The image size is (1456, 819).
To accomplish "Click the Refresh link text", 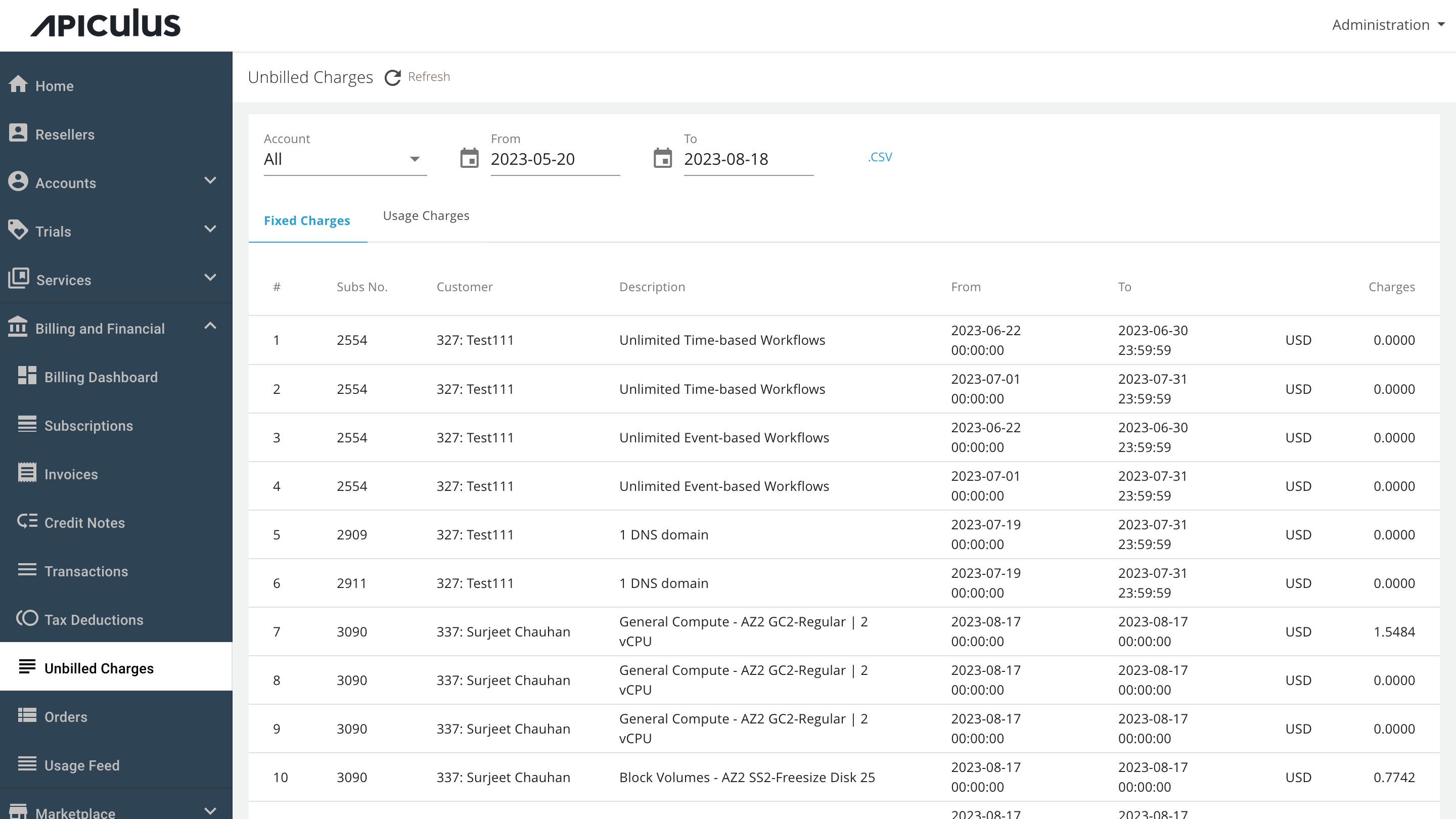I will tap(429, 77).
